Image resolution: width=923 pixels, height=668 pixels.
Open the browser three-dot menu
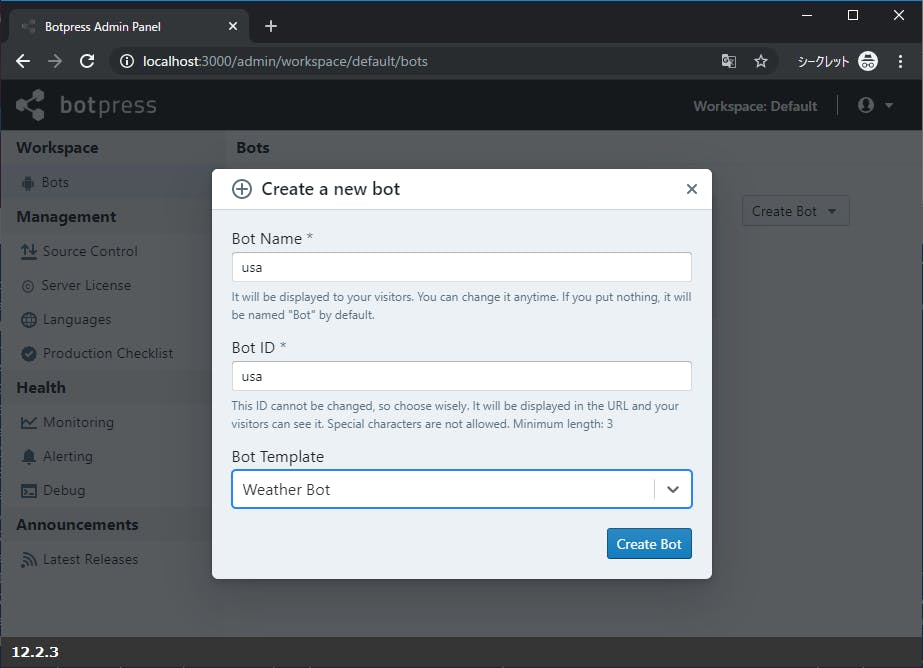coord(900,61)
